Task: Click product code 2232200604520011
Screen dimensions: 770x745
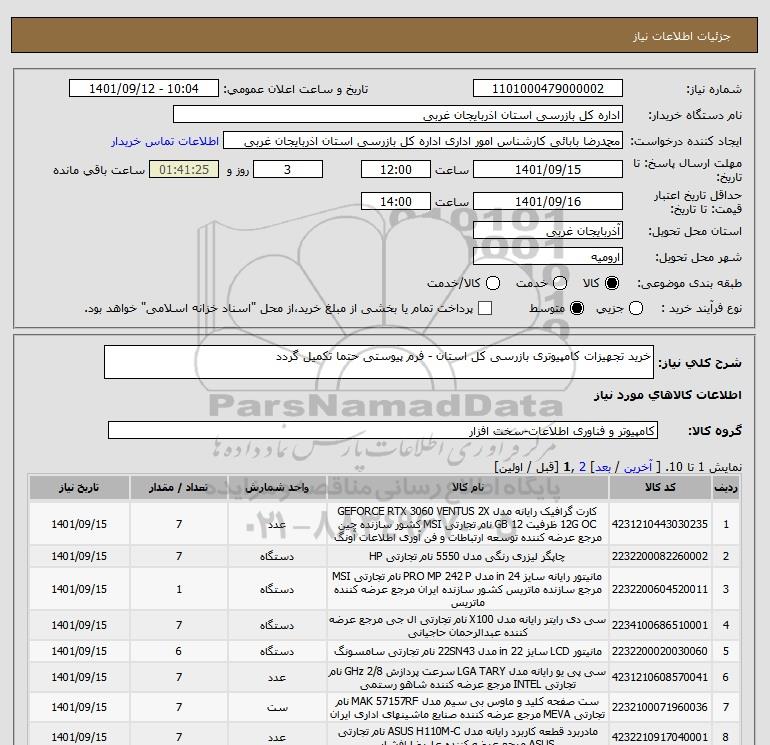Action: click(x=660, y=589)
